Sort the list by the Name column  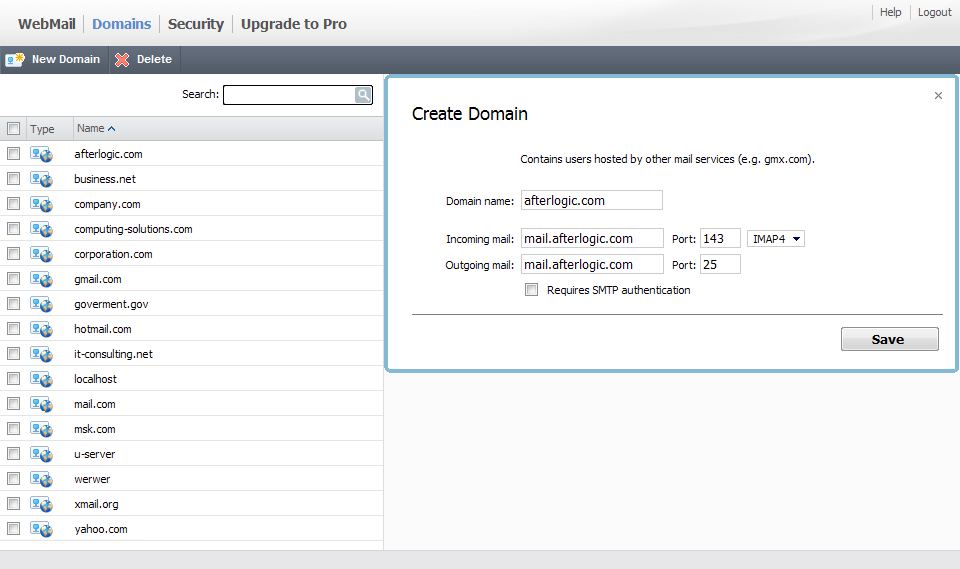(x=96, y=129)
